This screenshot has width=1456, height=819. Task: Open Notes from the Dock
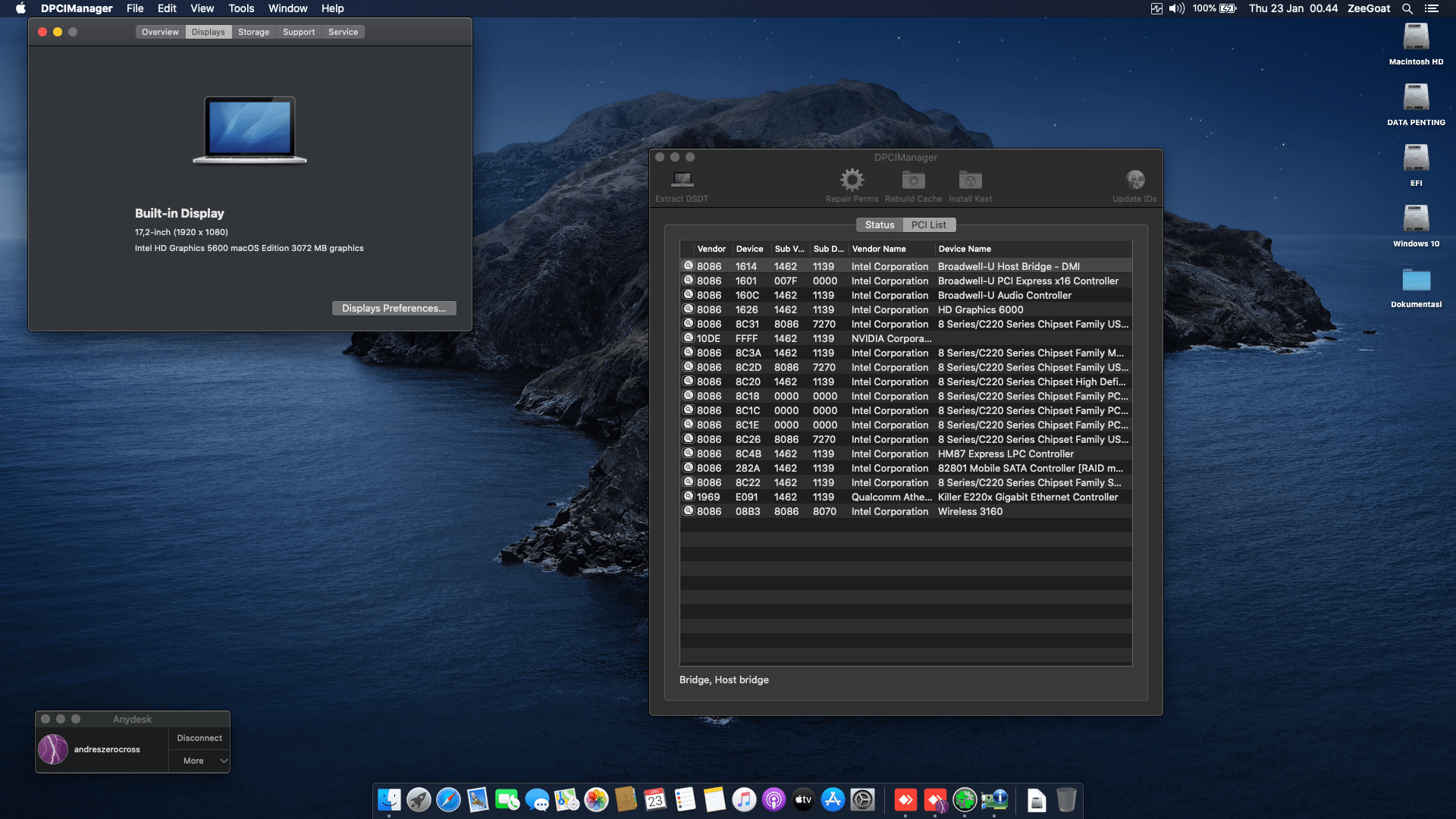coord(714,799)
